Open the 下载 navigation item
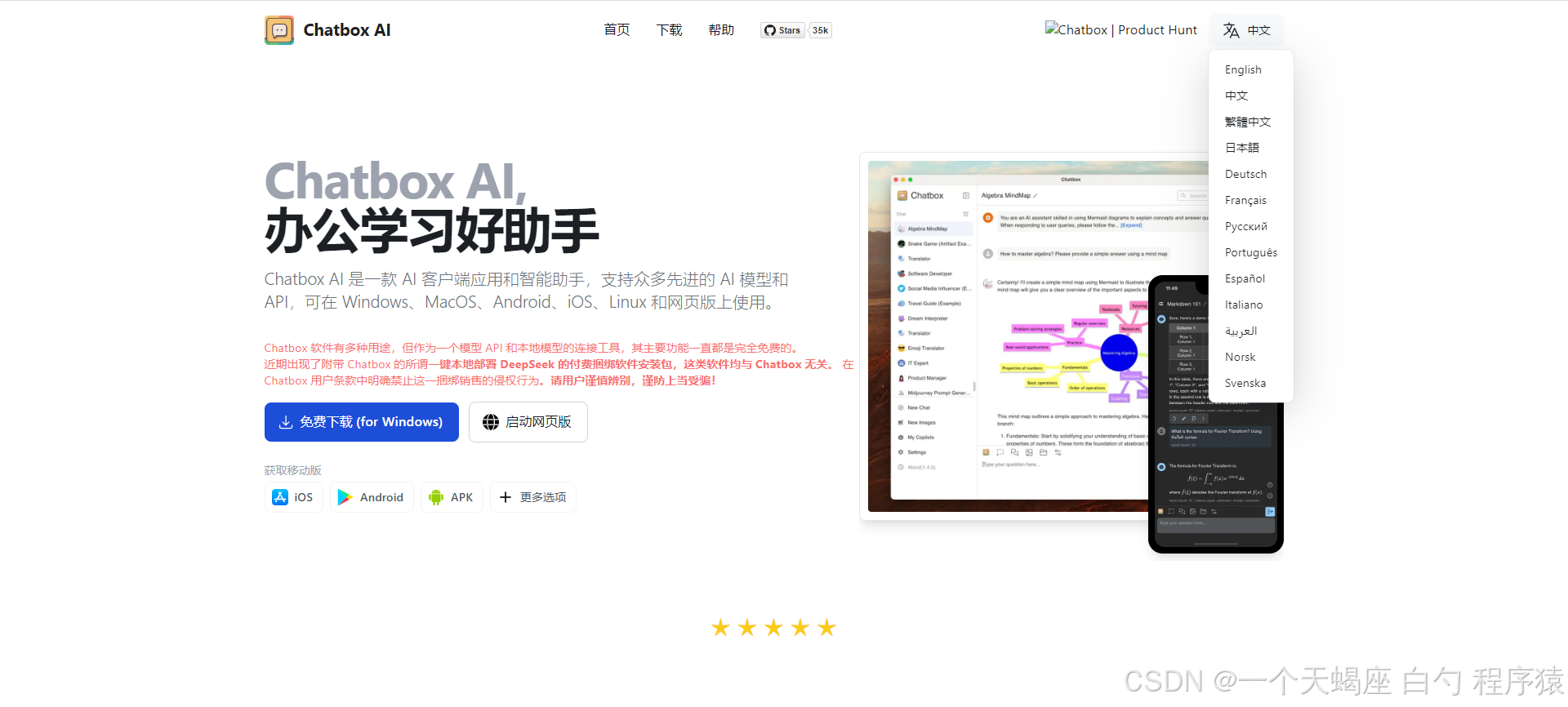Screen dimensions: 1568x707 669,30
